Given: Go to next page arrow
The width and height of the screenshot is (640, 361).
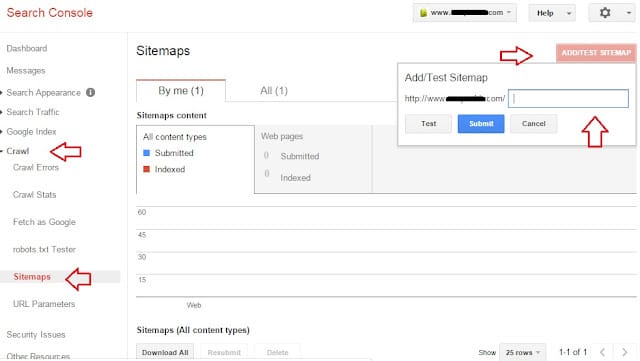Looking at the screenshot, I should coord(624,352).
